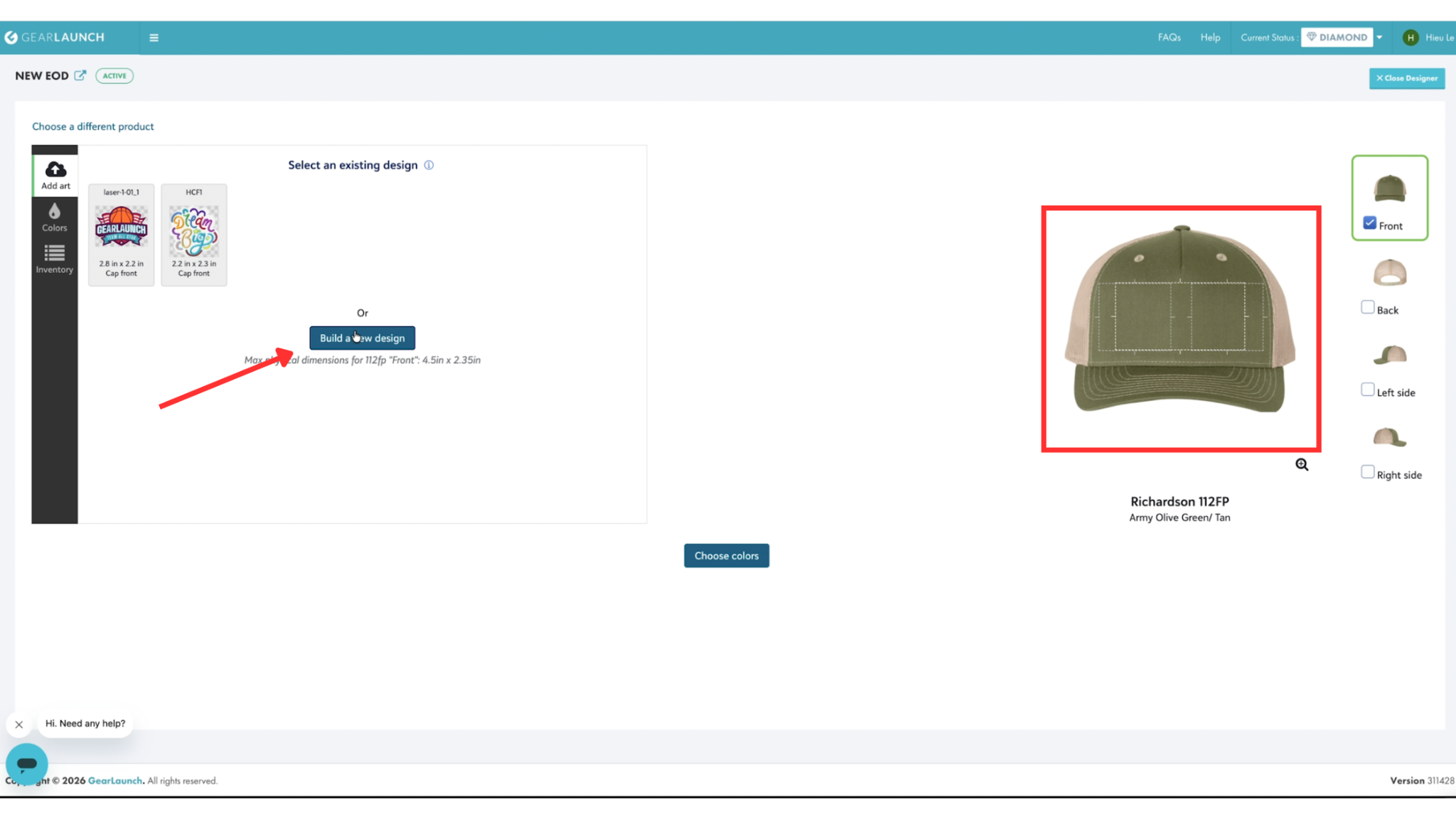Open the Add art panel
The height and width of the screenshot is (819, 1456).
[x=55, y=175]
